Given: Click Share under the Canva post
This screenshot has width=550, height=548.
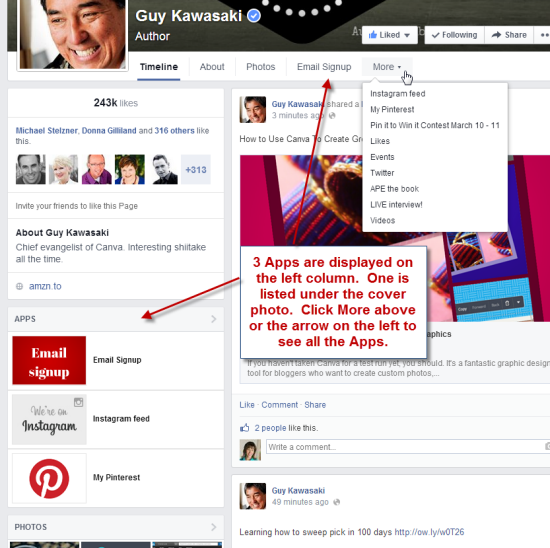Looking at the screenshot, I should [315, 405].
